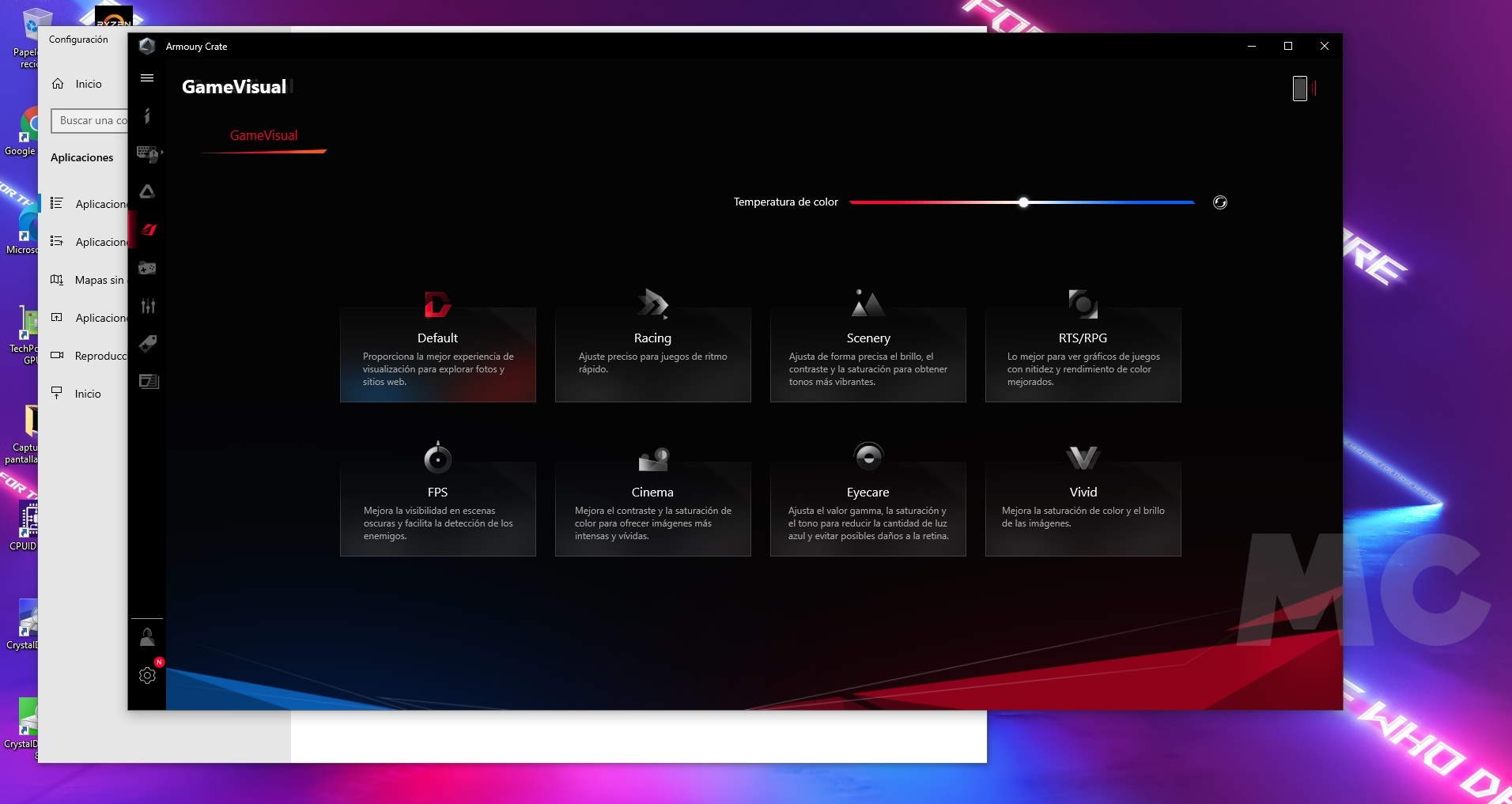
Task: Open the info page icon in sidebar
Action: (x=147, y=116)
